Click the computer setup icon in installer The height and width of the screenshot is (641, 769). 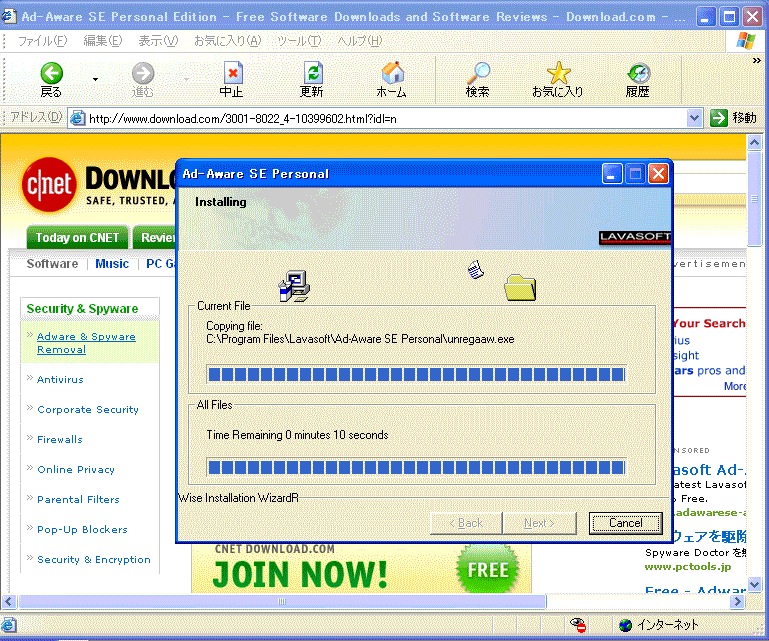294,286
